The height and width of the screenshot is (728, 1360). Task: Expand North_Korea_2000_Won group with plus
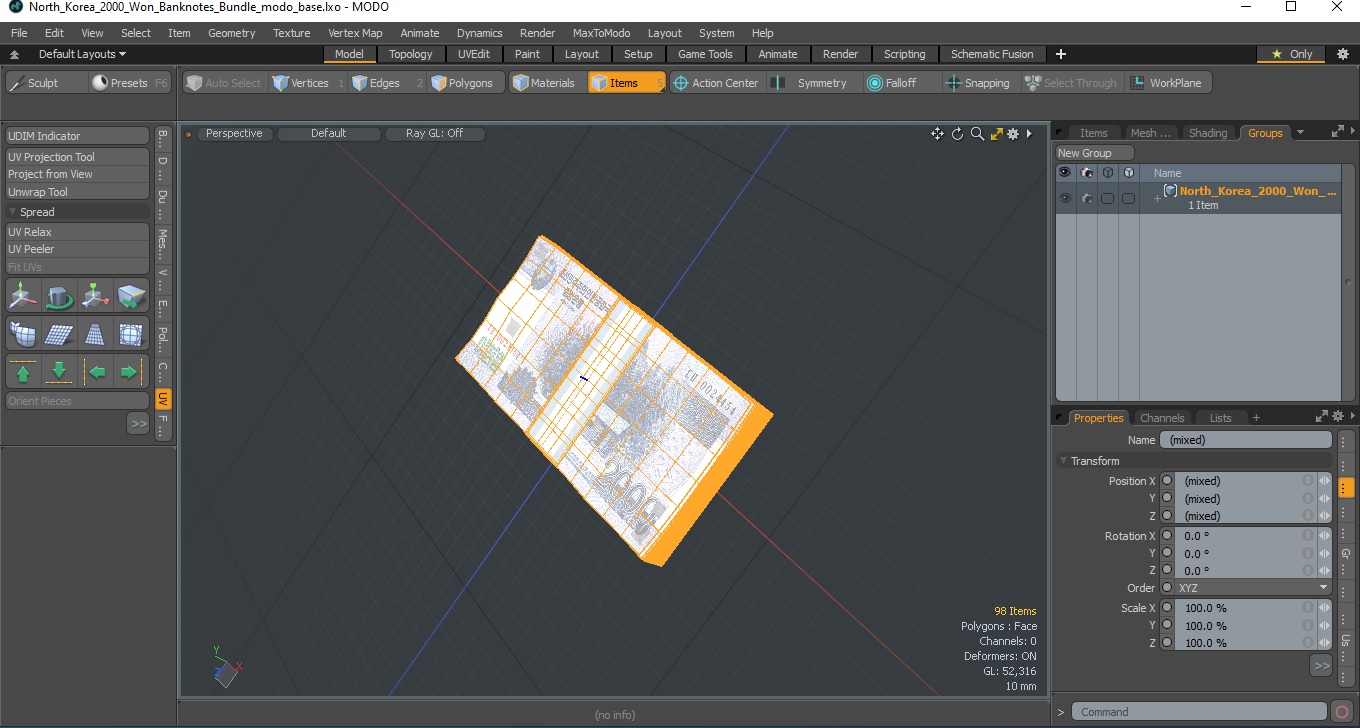pos(1157,198)
